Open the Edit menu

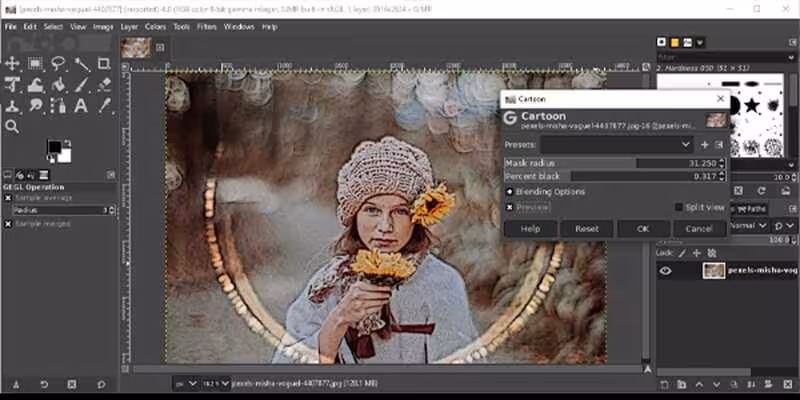point(30,27)
